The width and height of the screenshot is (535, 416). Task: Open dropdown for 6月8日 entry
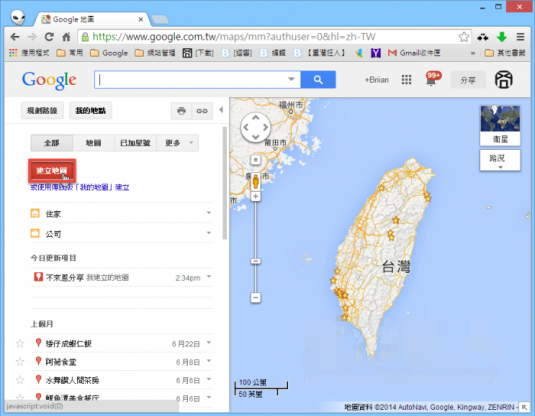pos(209,360)
